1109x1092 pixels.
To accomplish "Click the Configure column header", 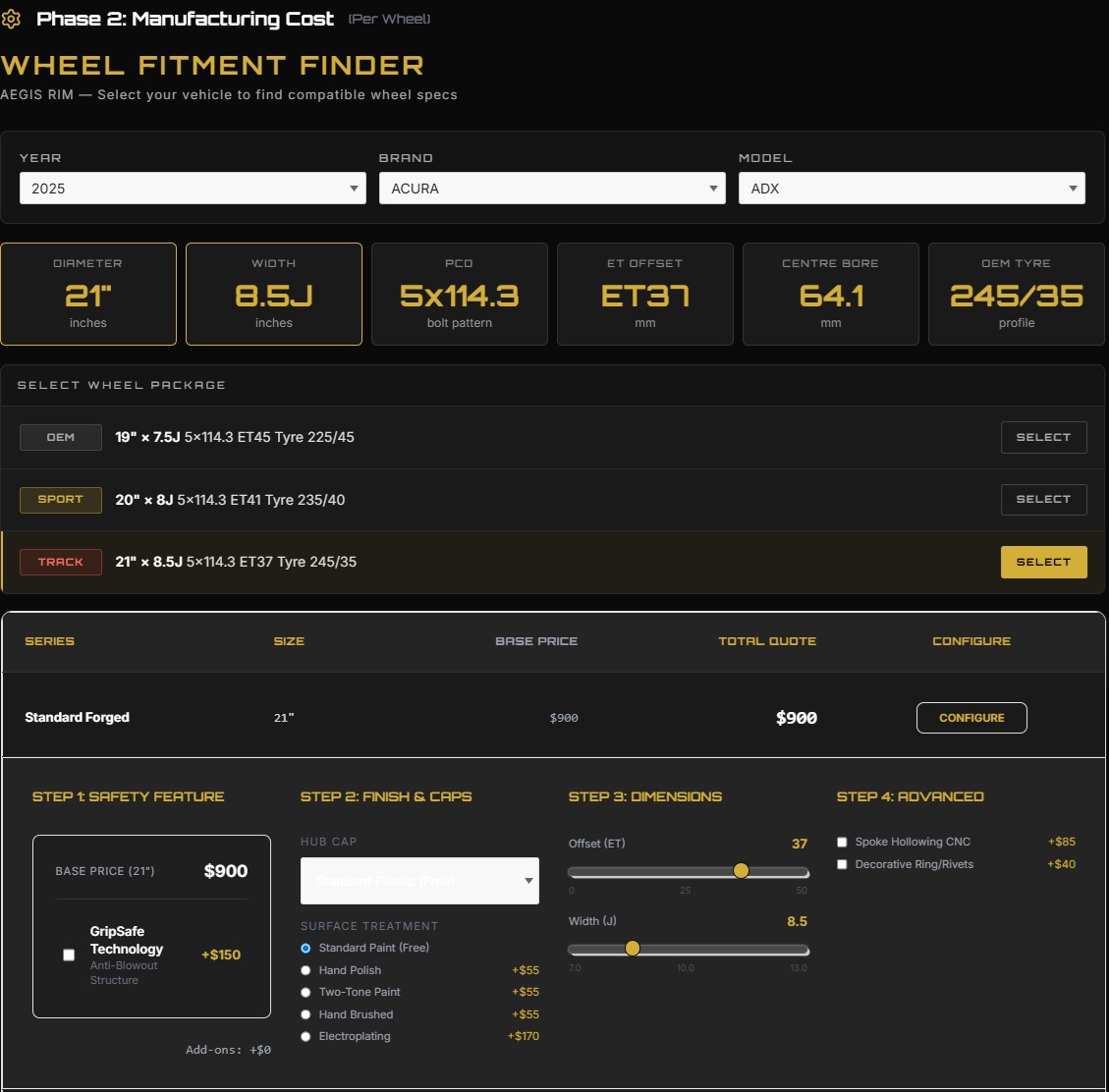I will click(x=971, y=641).
